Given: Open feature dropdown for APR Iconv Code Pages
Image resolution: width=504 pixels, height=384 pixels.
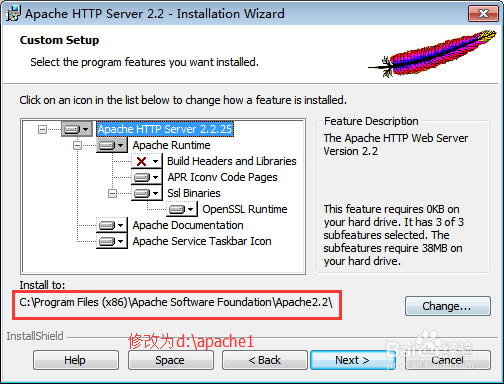Looking at the screenshot, I should 146,177.
